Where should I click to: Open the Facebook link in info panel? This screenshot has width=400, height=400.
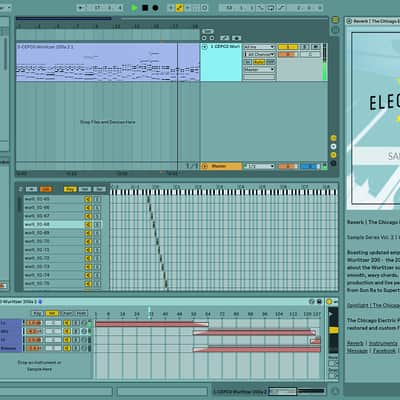pos(384,351)
